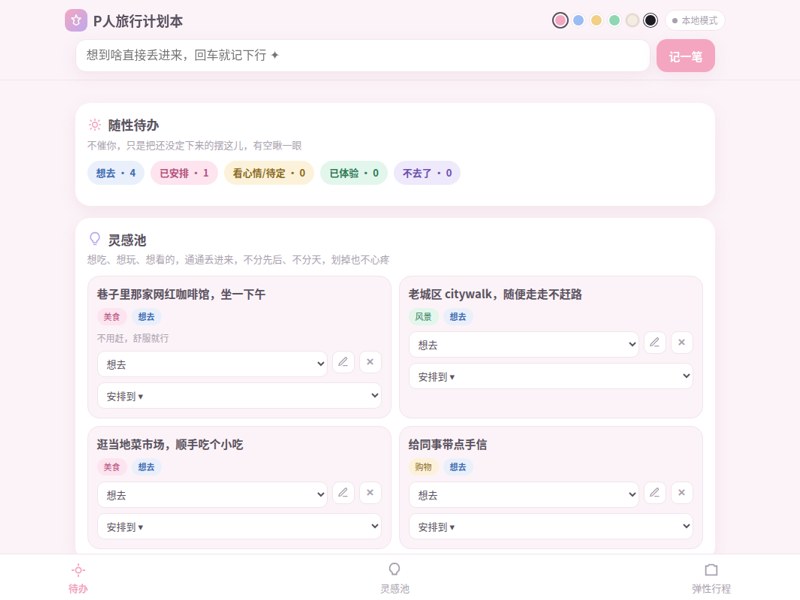The width and height of the screenshot is (800, 600).
Task: Filter by 已体验 · 0 chip
Action: (354, 173)
